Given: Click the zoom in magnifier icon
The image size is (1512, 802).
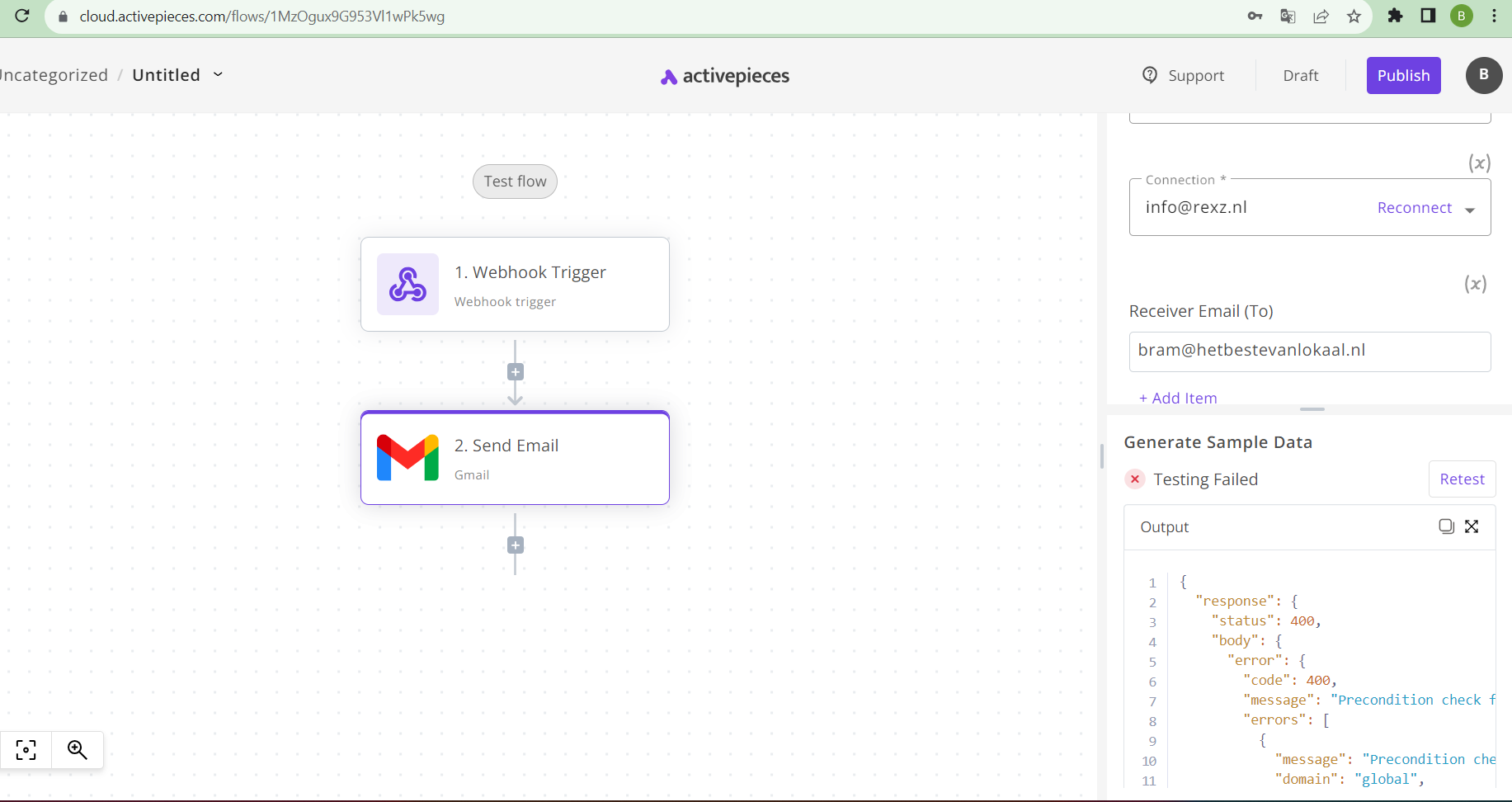Looking at the screenshot, I should [78, 750].
